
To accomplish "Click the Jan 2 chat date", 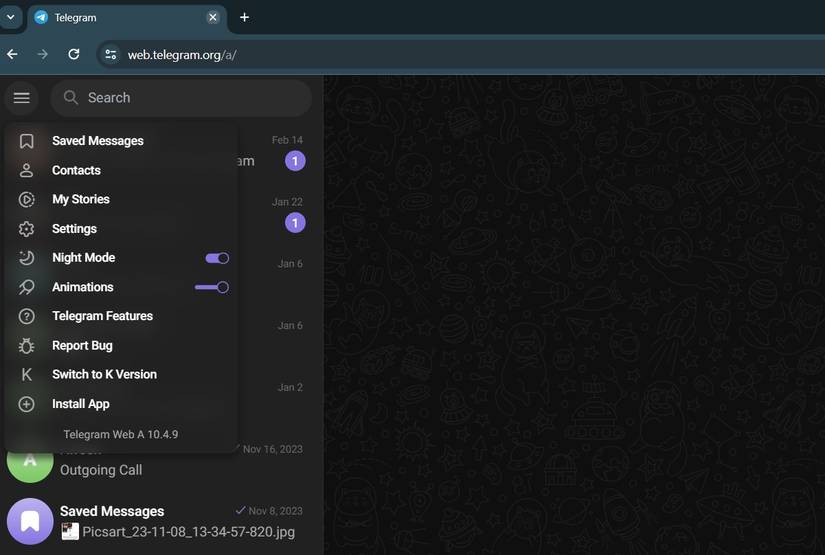I will [x=290, y=387].
